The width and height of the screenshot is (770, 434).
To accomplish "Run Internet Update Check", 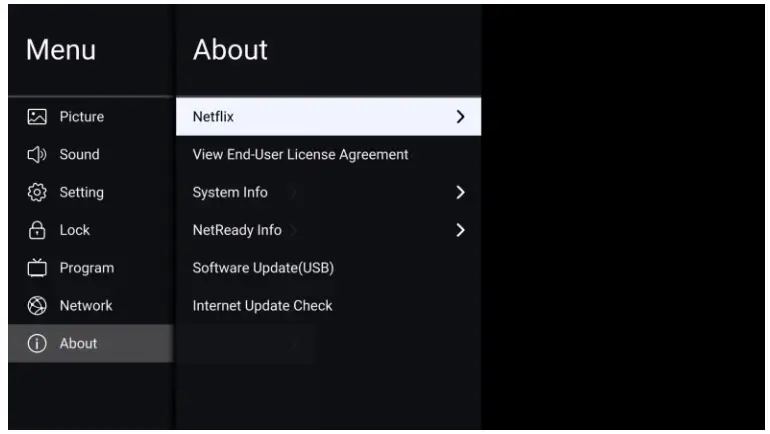I will 262,306.
